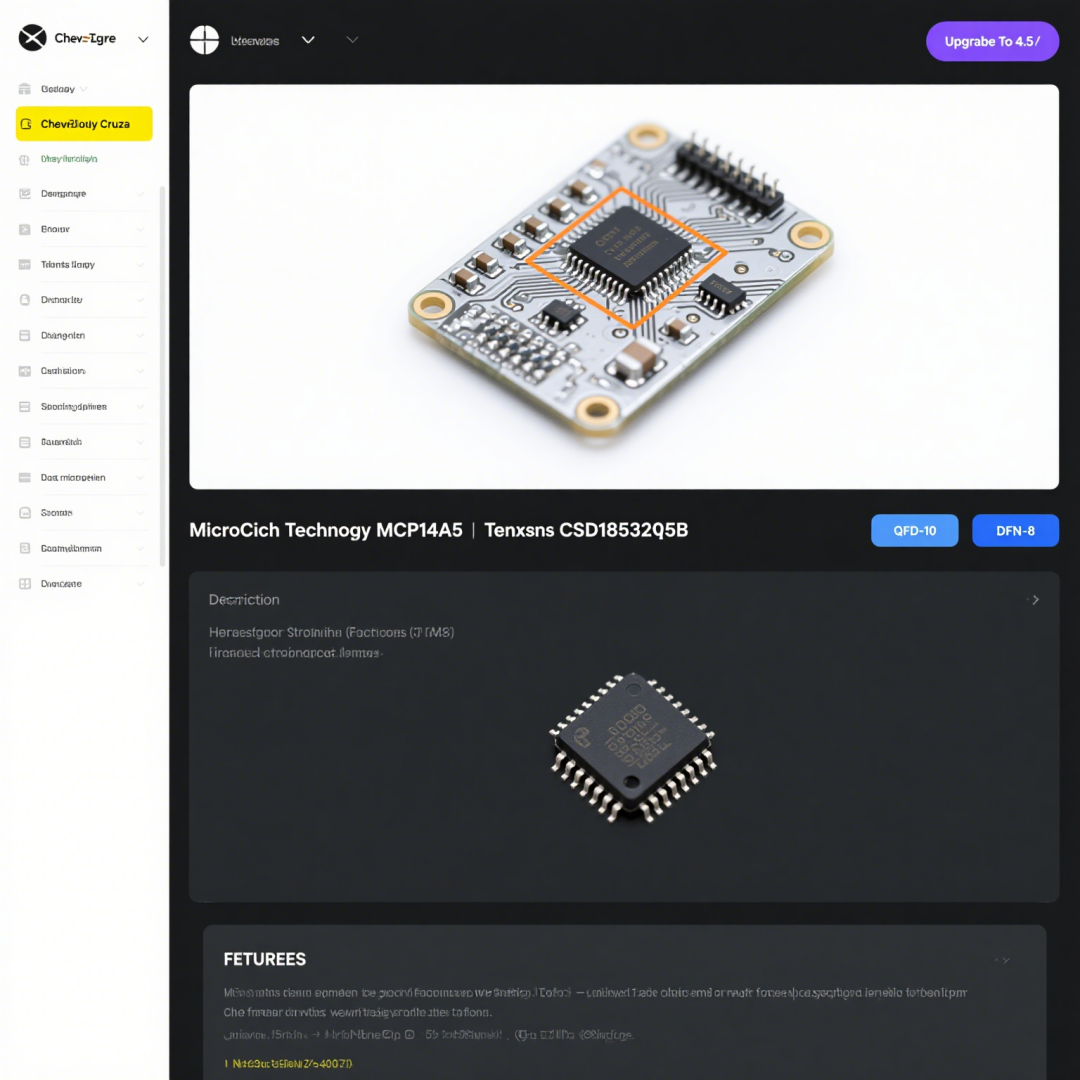Click the icon in the Bnoior sidebar row

click(25, 229)
